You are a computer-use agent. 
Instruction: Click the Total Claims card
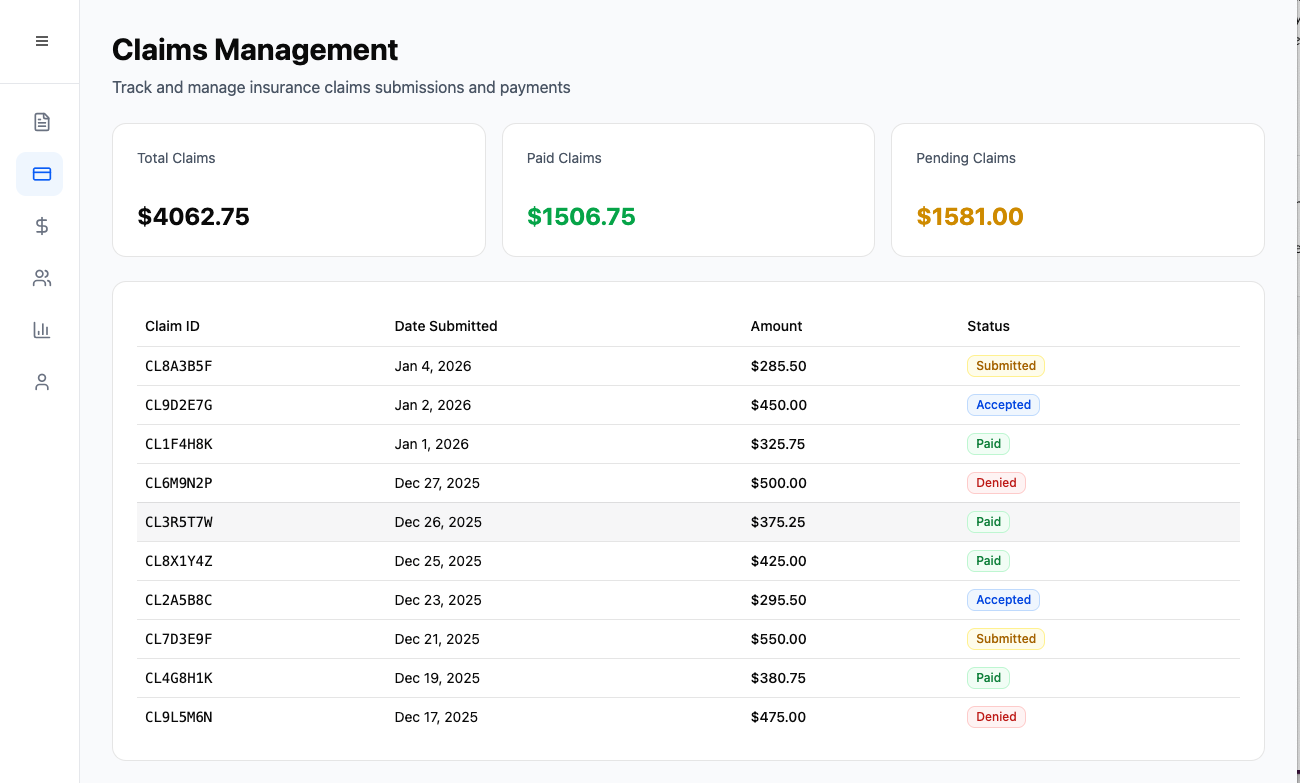[x=299, y=190]
